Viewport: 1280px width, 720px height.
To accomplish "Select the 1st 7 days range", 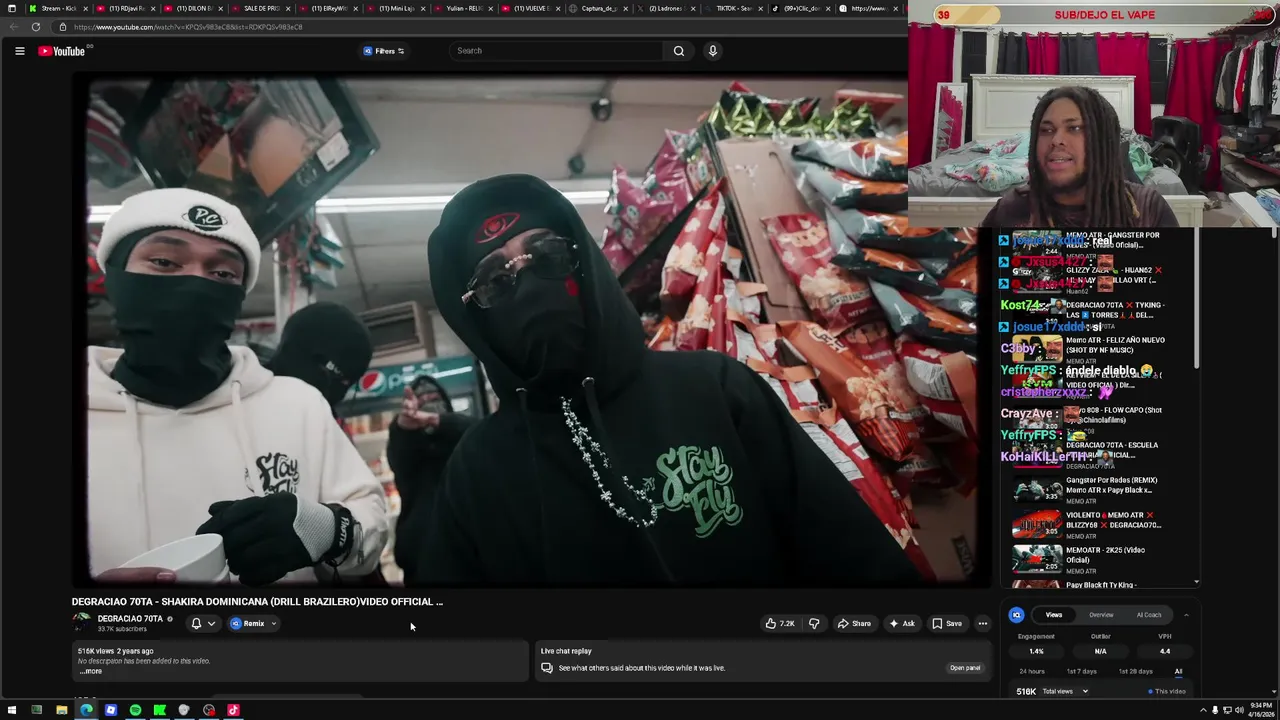I will coord(1081,672).
